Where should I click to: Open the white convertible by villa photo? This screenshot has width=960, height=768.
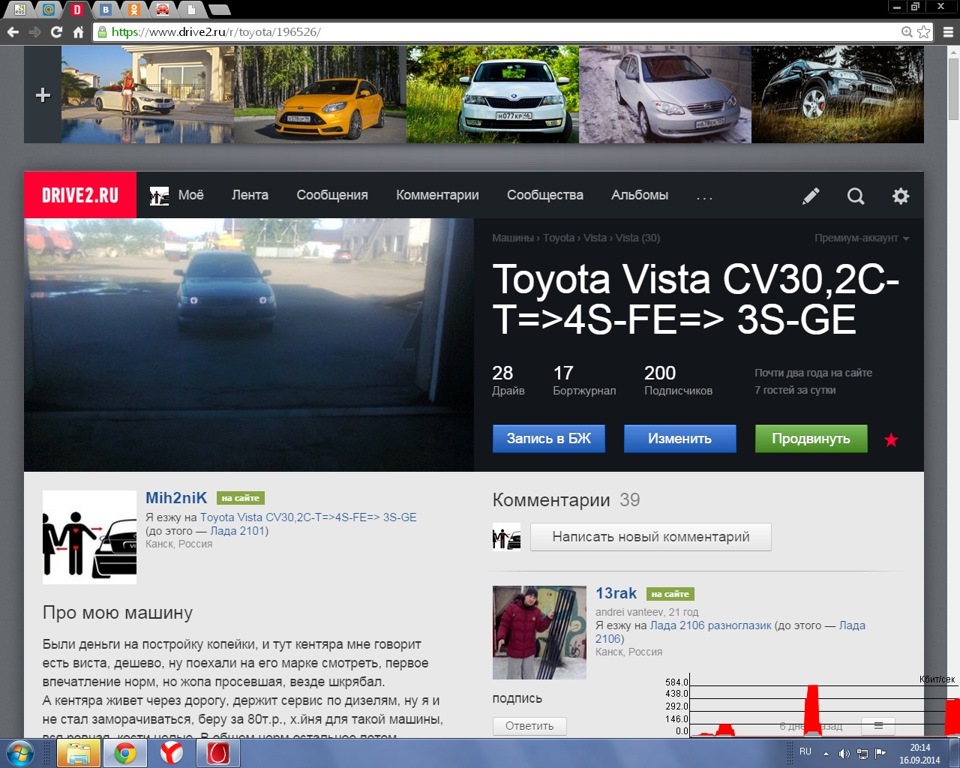point(147,94)
